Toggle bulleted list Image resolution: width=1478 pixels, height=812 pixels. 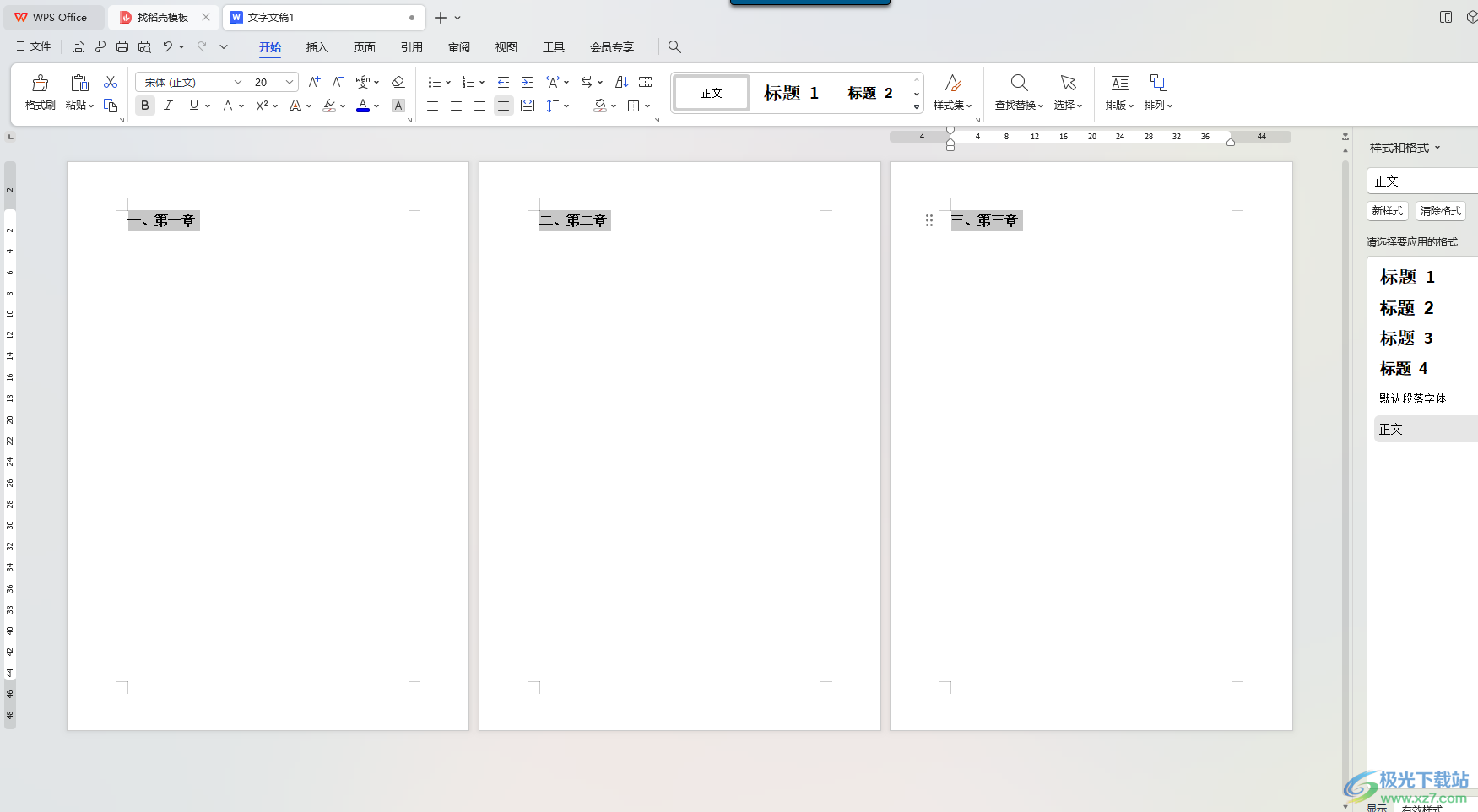(x=434, y=82)
